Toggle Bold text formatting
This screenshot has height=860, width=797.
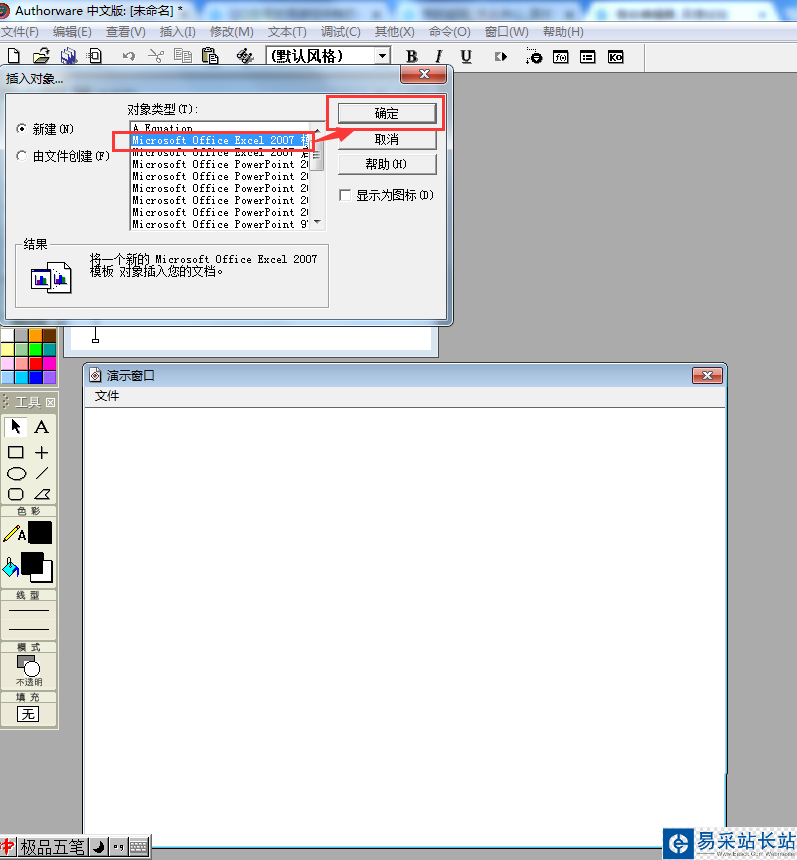click(411, 56)
